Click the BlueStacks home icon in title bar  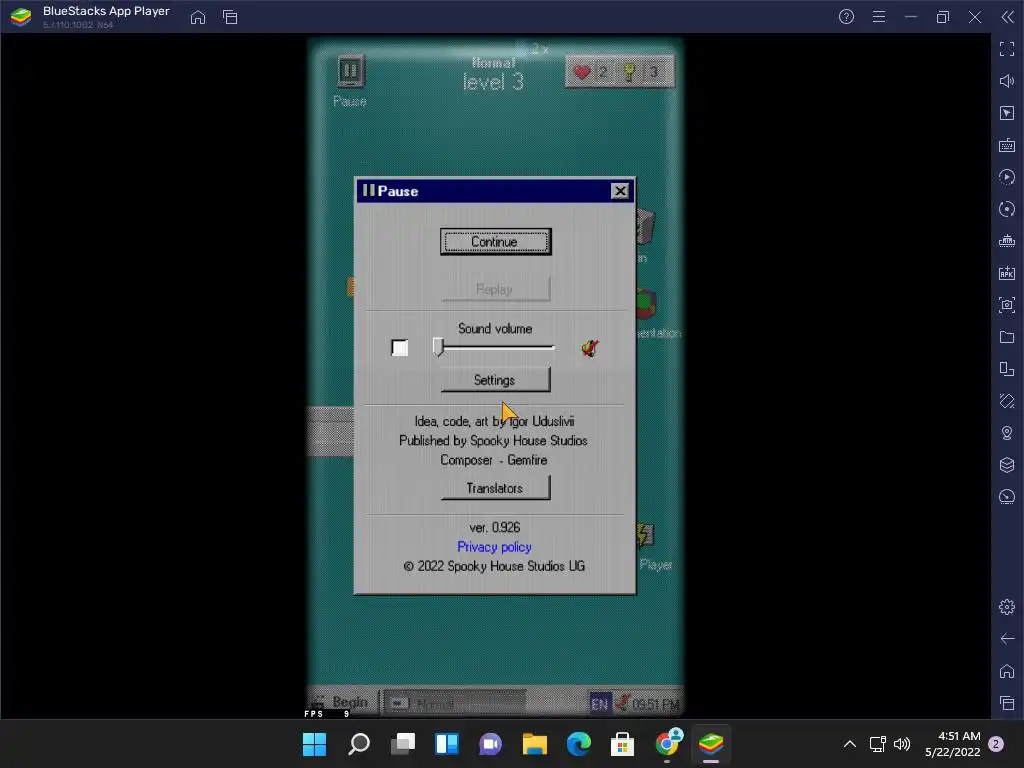pos(198,17)
